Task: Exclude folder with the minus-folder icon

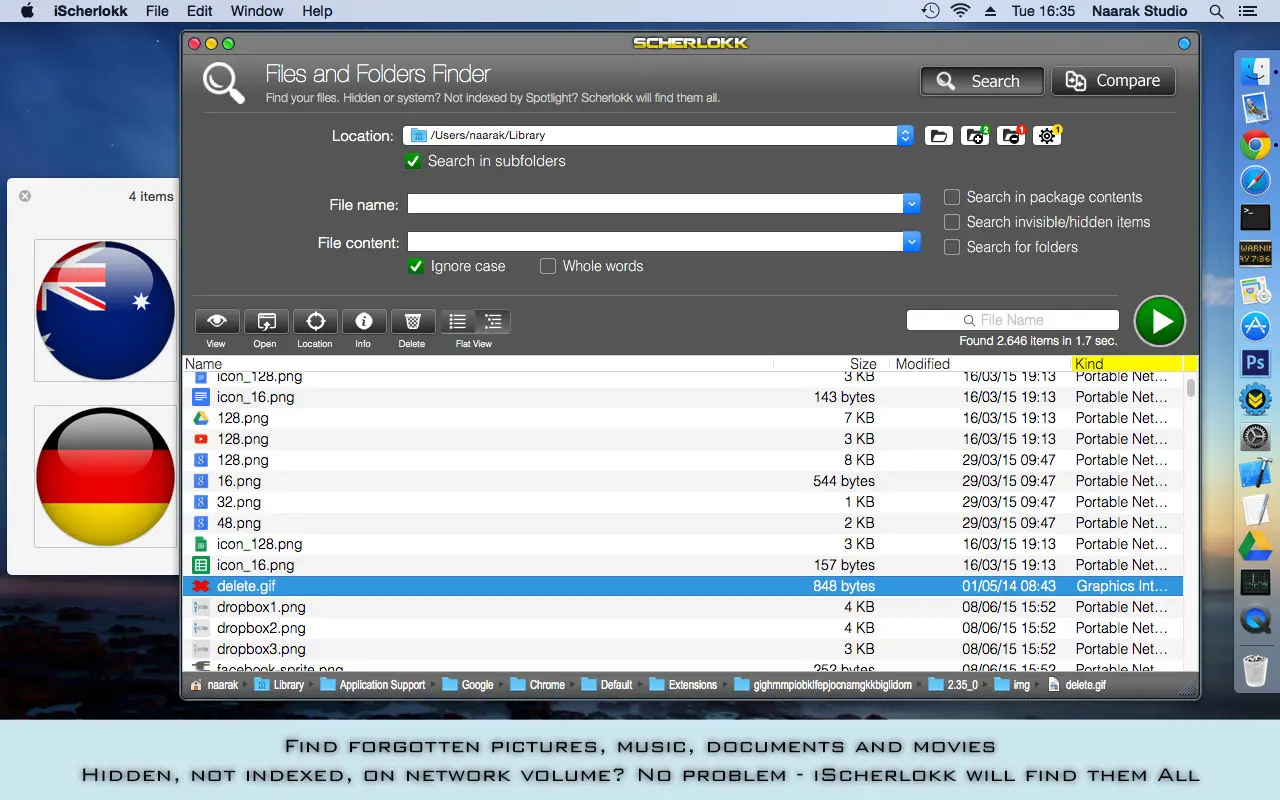Action: point(1011,136)
